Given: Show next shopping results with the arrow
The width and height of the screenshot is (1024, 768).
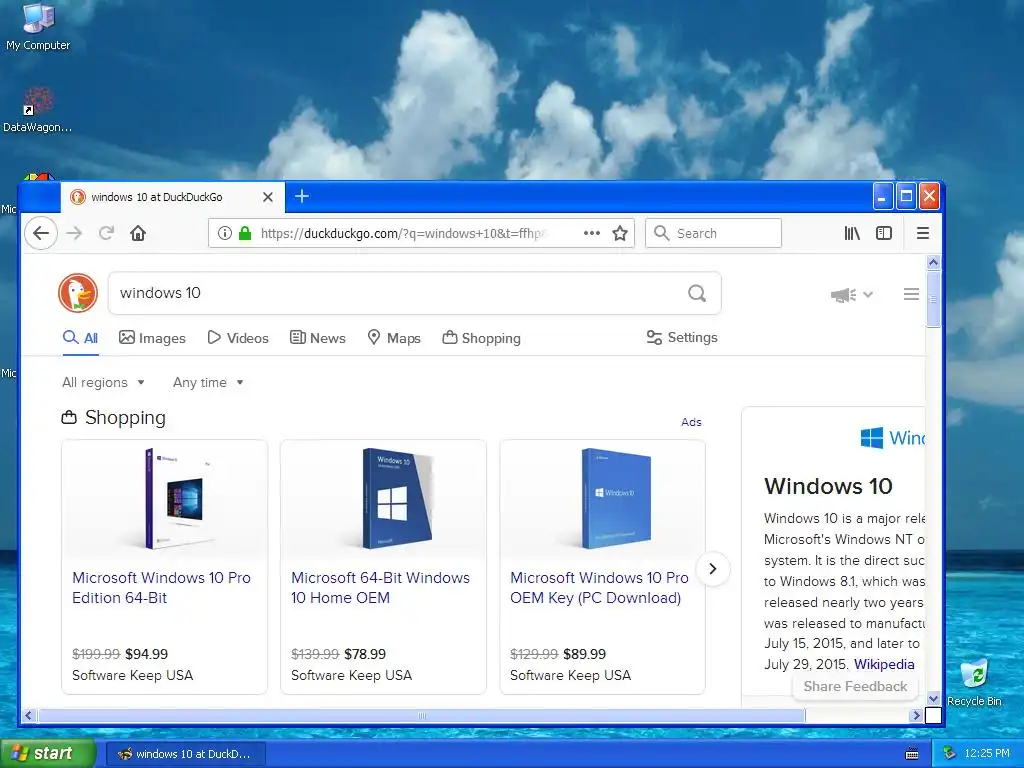Looking at the screenshot, I should 712,569.
